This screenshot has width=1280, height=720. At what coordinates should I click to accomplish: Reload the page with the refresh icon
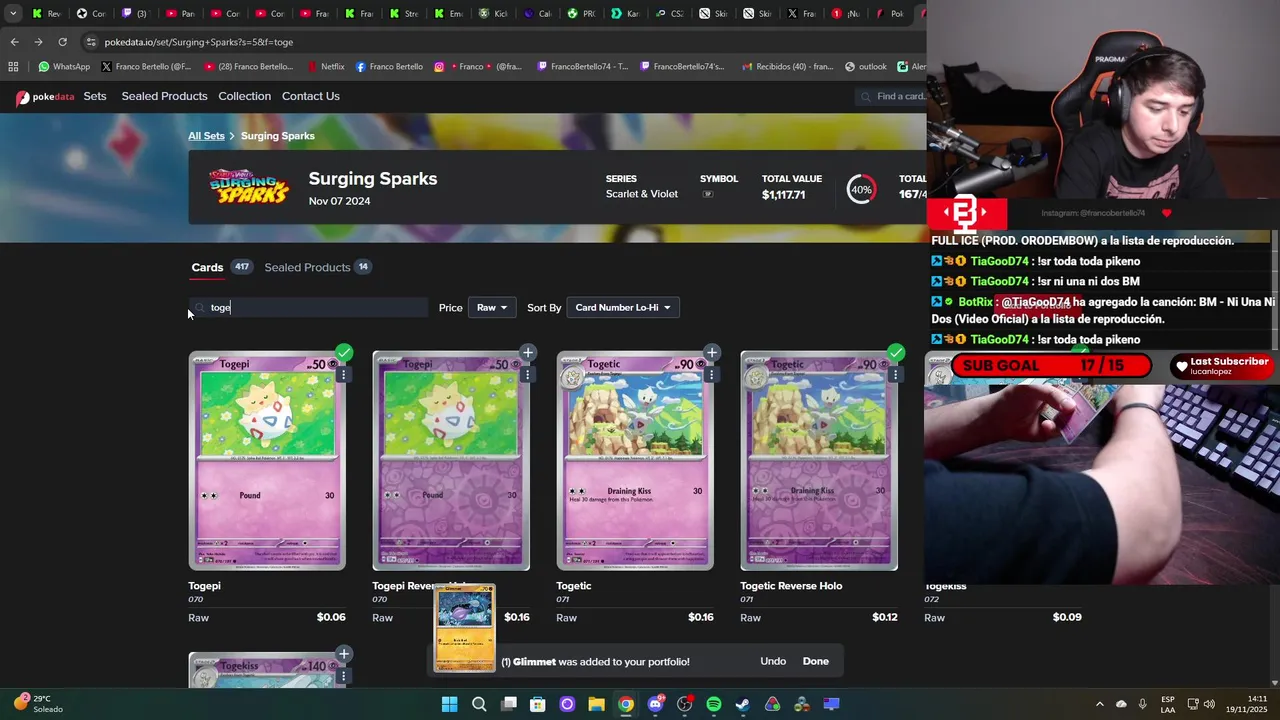(x=62, y=42)
